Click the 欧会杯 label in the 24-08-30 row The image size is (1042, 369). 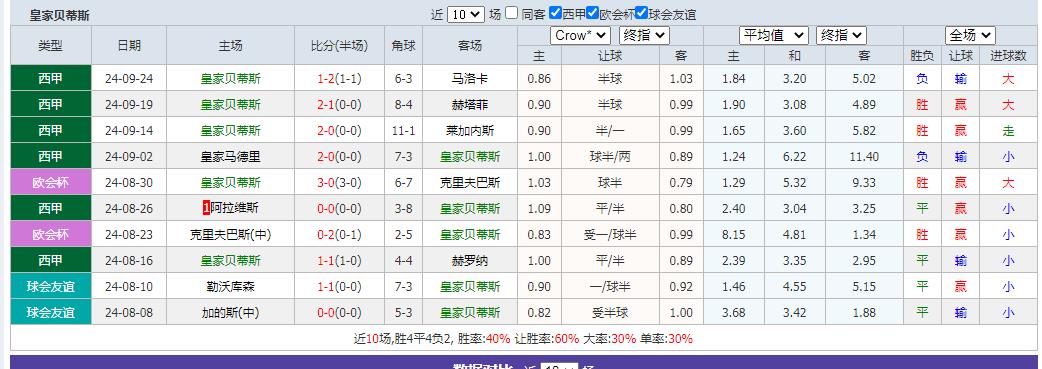coord(51,182)
